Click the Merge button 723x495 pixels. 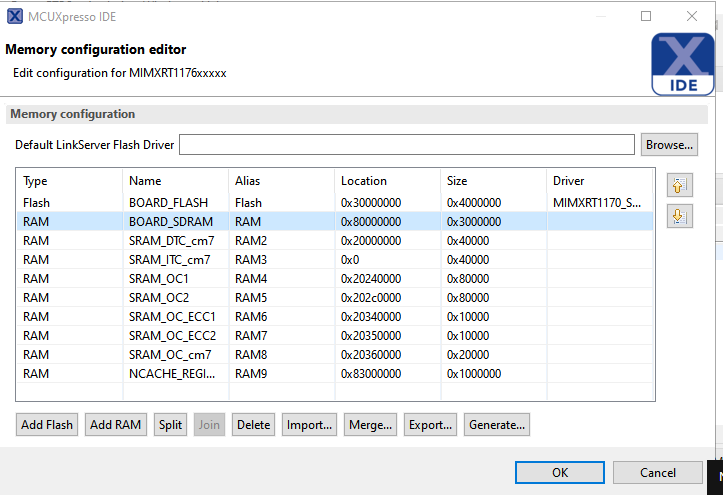(370, 425)
